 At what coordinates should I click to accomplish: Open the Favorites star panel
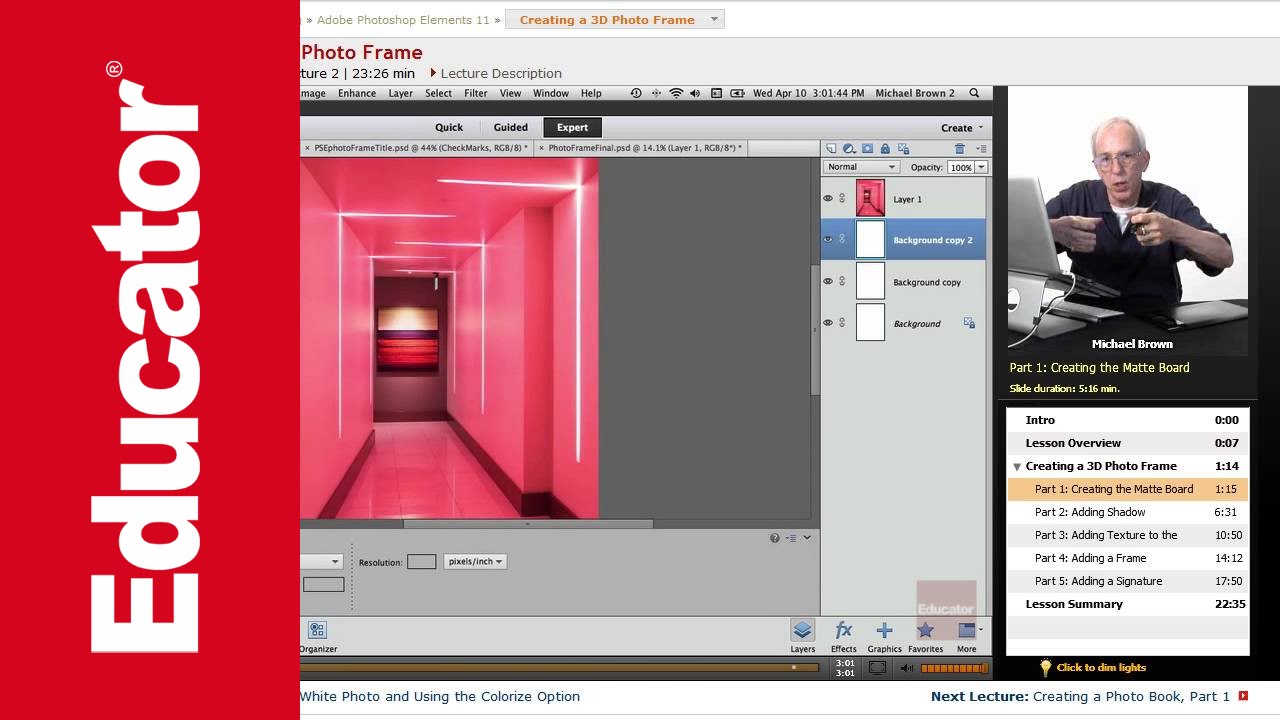925,636
